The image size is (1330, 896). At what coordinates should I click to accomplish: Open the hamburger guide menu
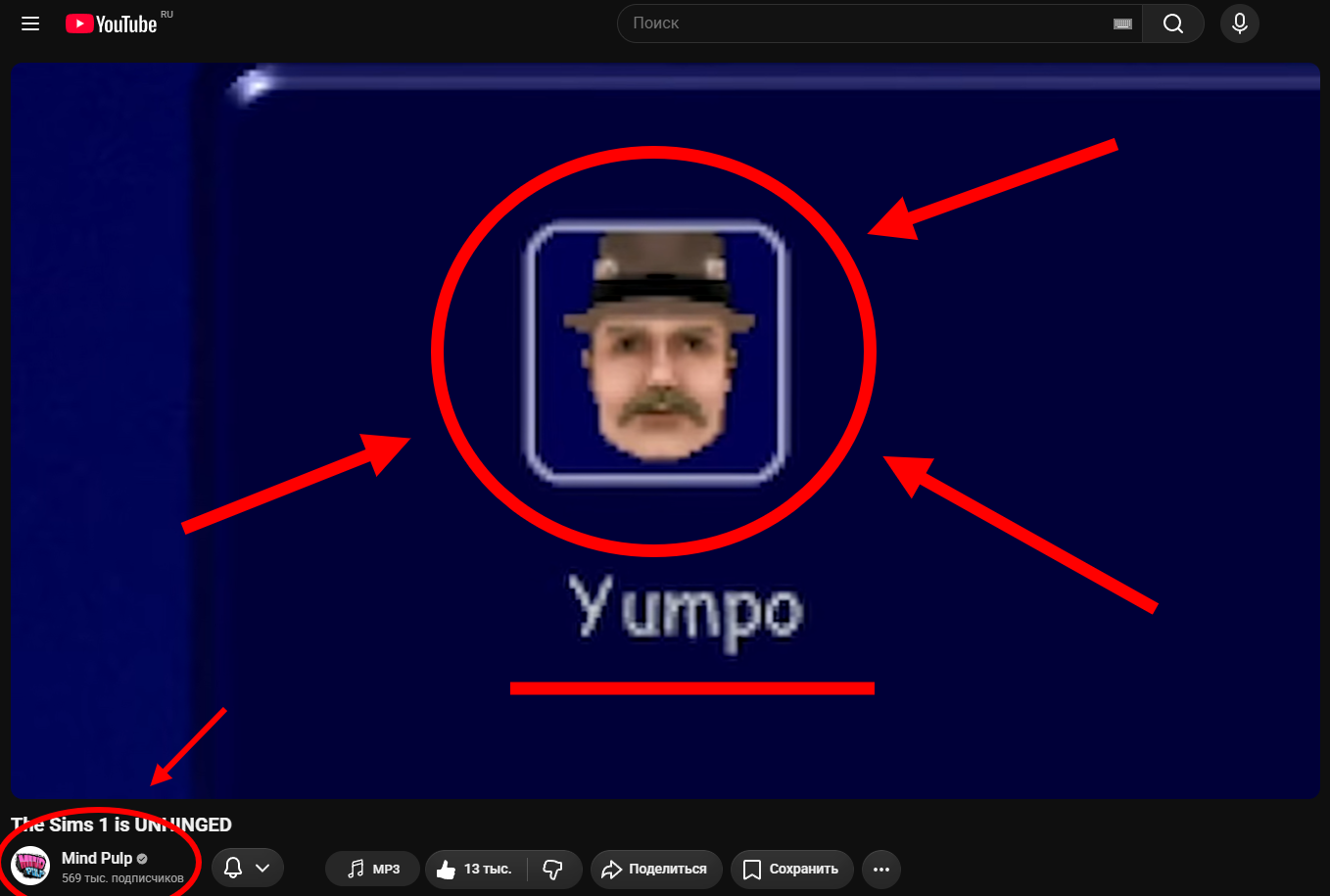(30, 24)
